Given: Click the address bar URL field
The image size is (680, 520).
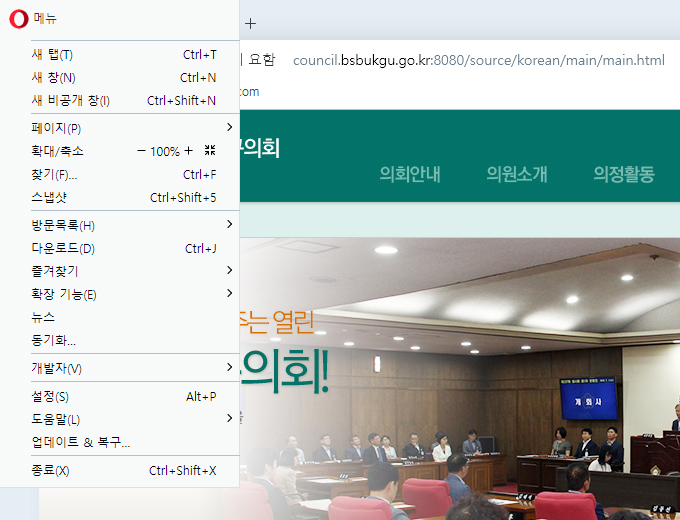Looking at the screenshot, I should (479, 60).
